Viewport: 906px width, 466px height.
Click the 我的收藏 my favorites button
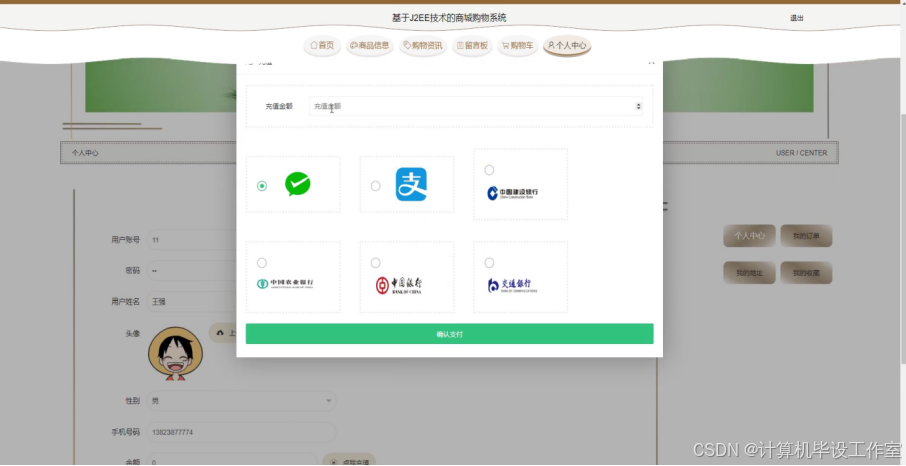tap(806, 273)
